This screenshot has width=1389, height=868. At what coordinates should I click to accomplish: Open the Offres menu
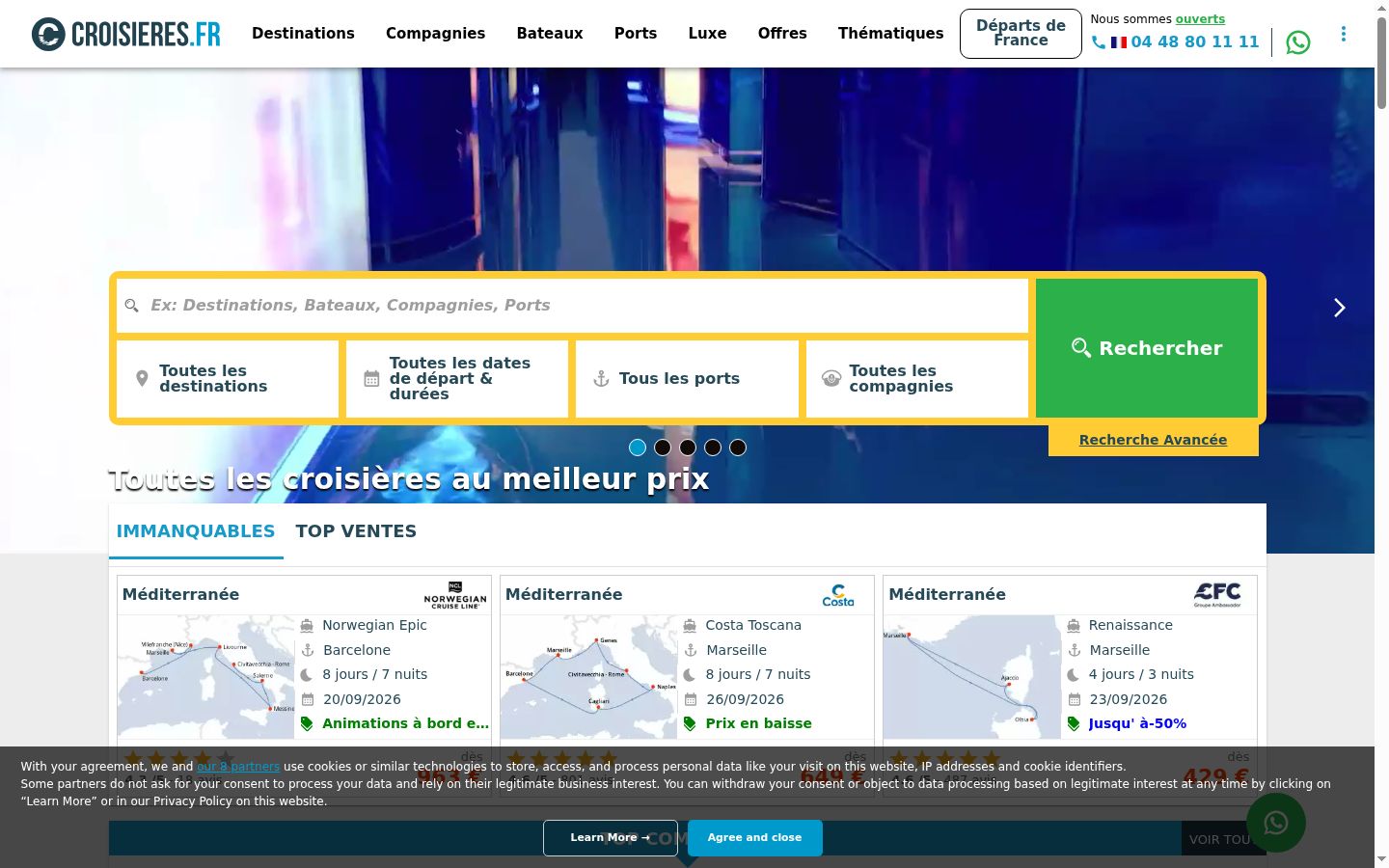click(x=782, y=34)
